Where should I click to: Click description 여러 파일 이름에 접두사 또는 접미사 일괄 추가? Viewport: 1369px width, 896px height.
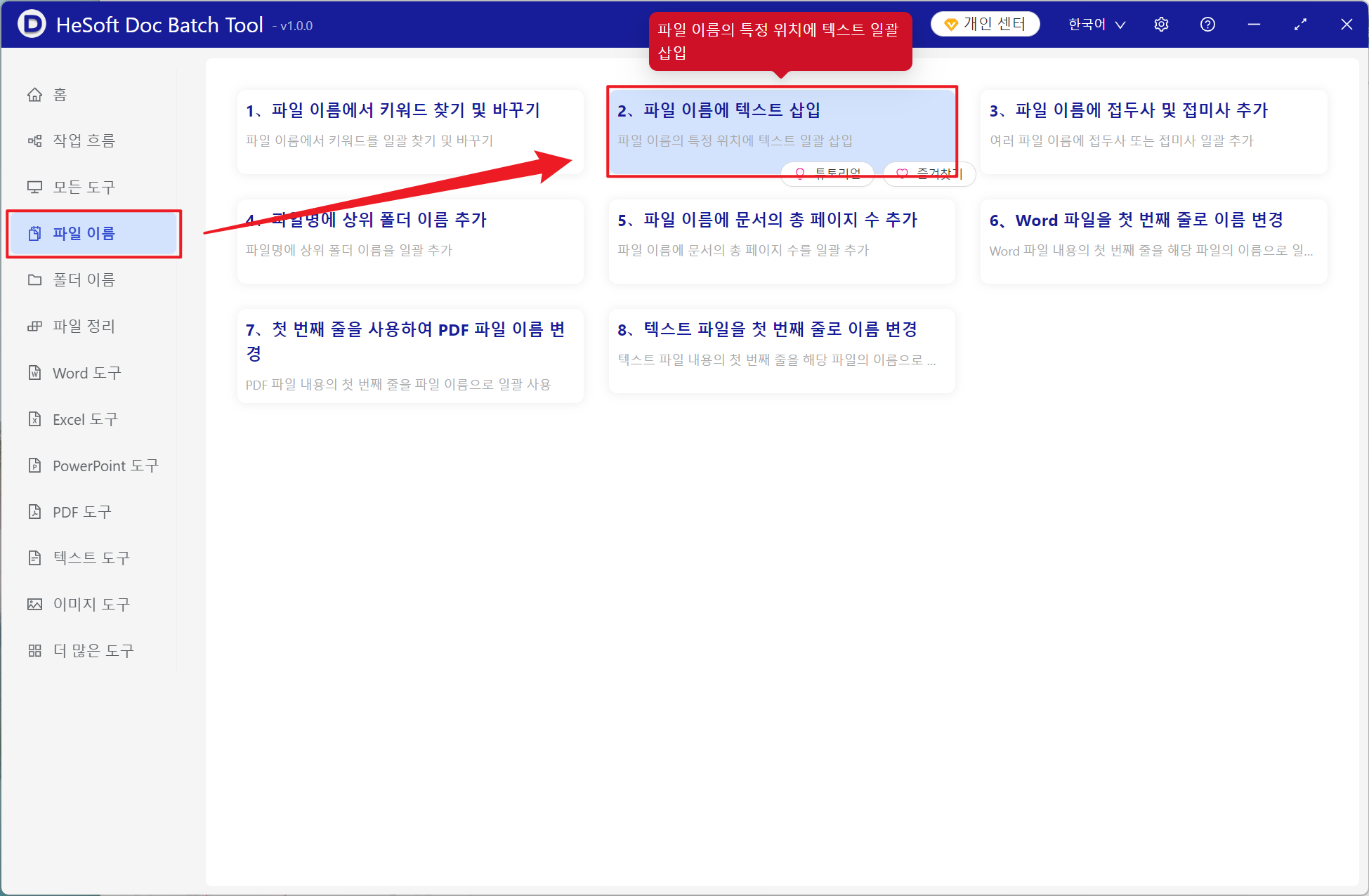[1121, 140]
